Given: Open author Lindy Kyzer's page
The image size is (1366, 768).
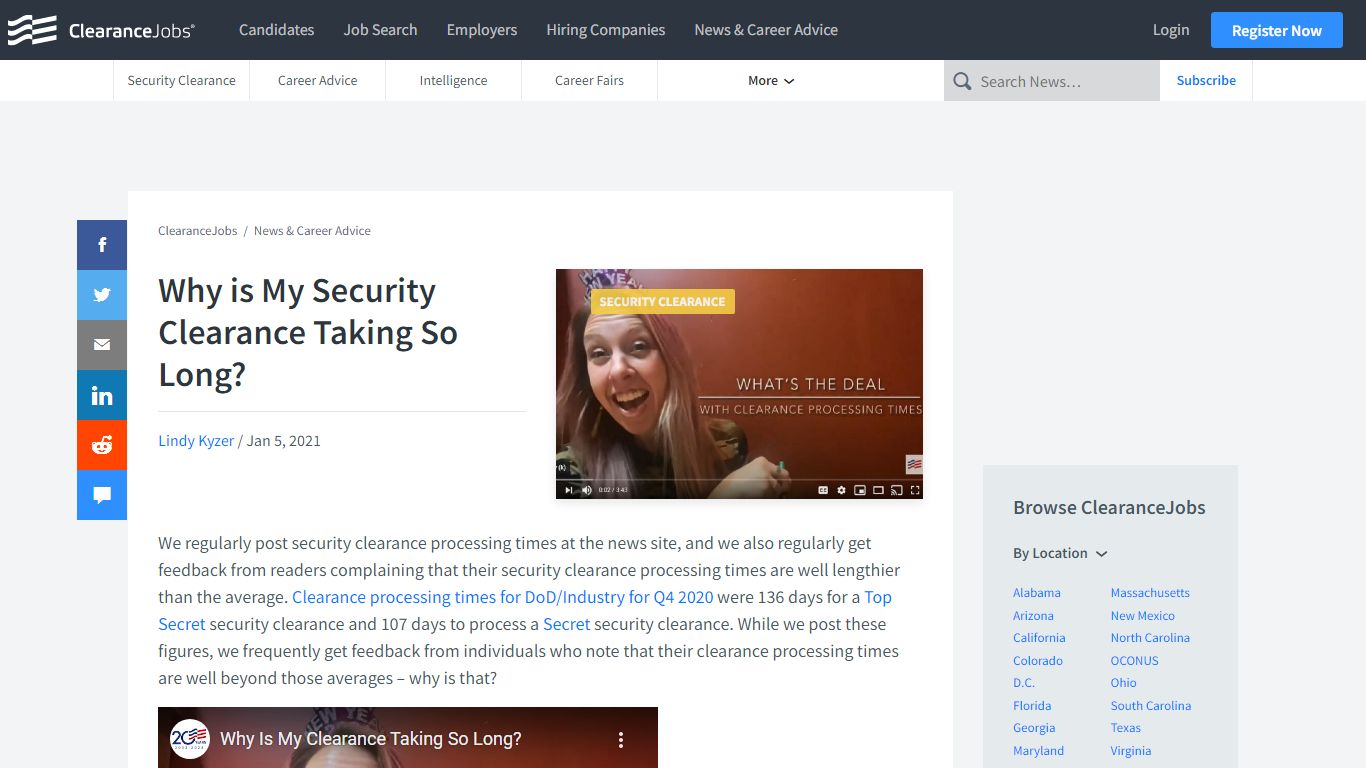Looking at the screenshot, I should click(196, 441).
